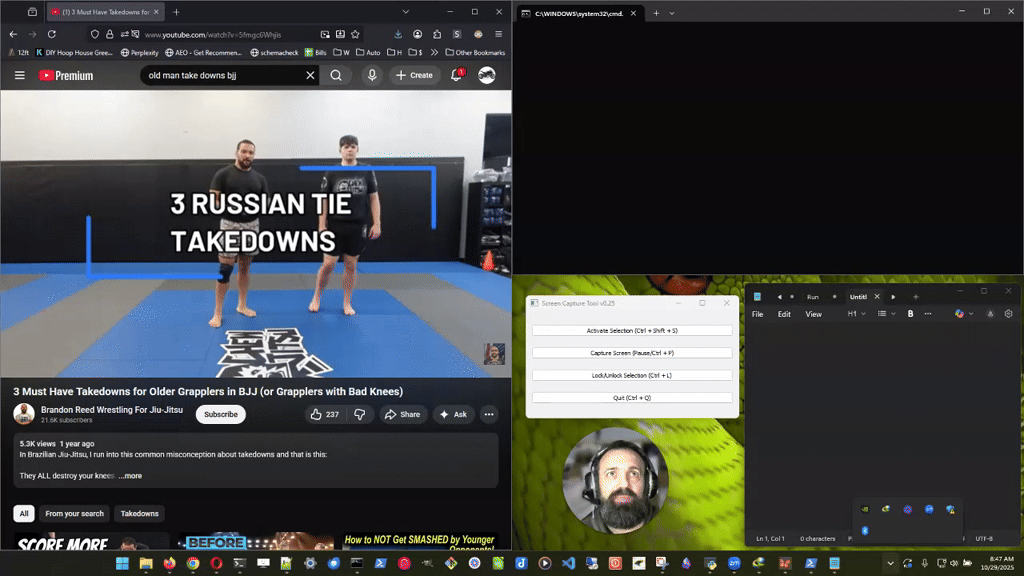Open the YouTube hamburger menu
Image resolution: width=1024 pixels, height=576 pixels.
[x=19, y=75]
